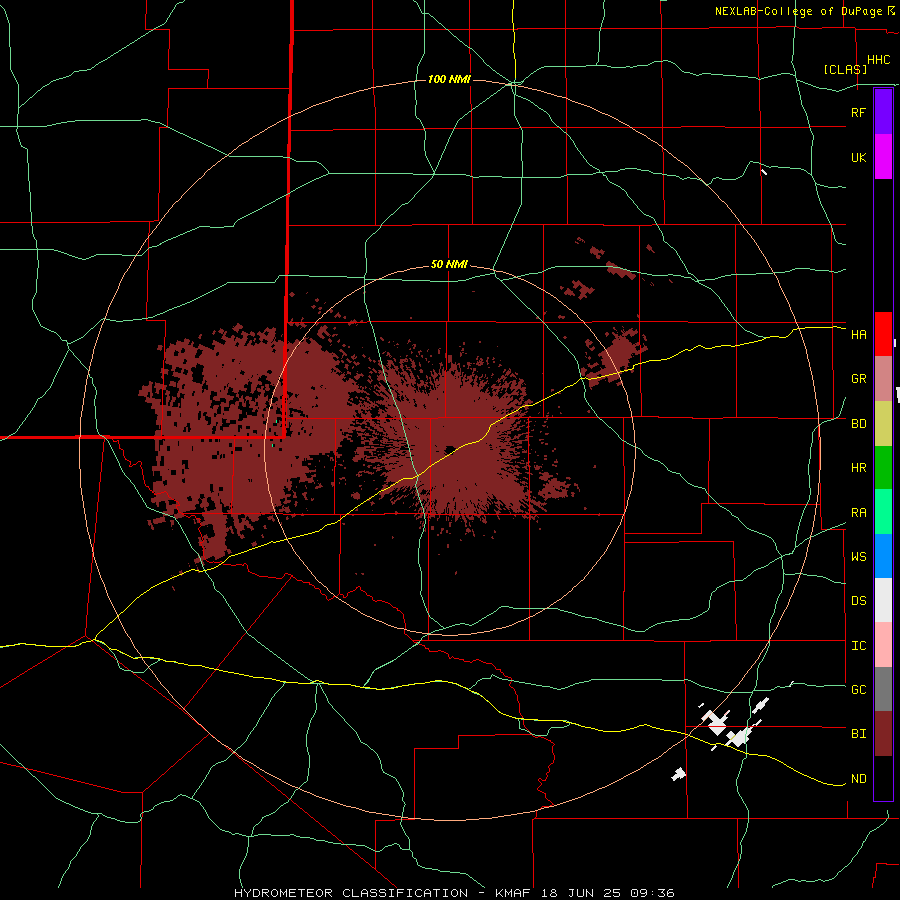Click the gray GC legend swatch

click(x=883, y=689)
